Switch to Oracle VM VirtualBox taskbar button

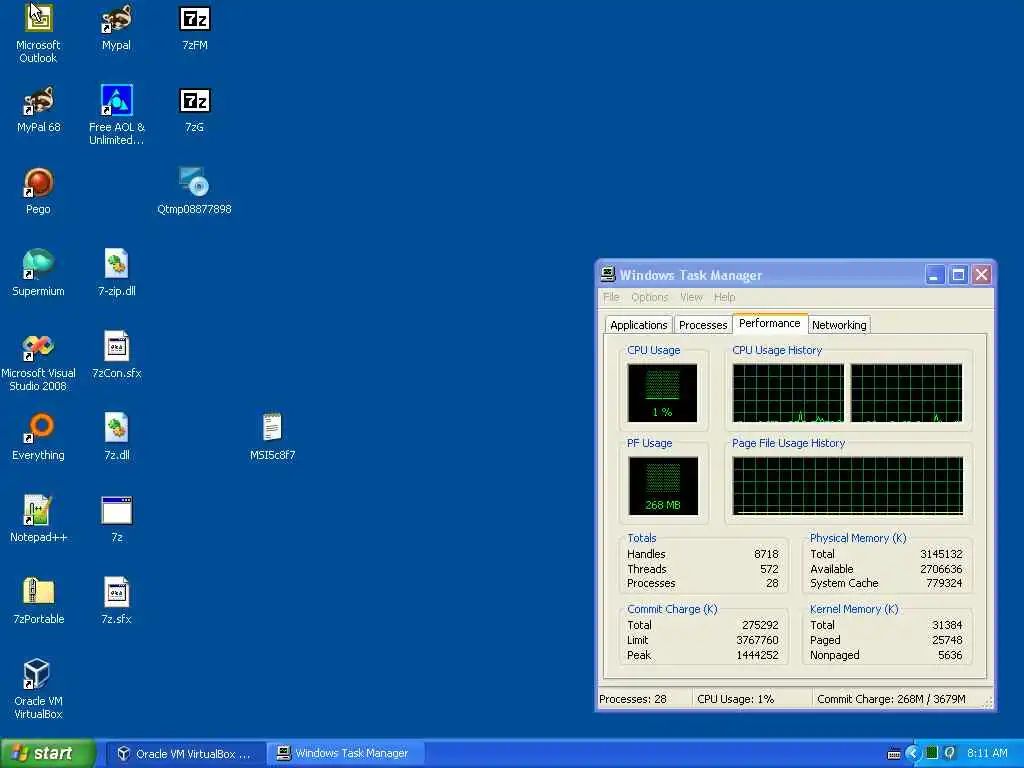pyautogui.click(x=185, y=754)
